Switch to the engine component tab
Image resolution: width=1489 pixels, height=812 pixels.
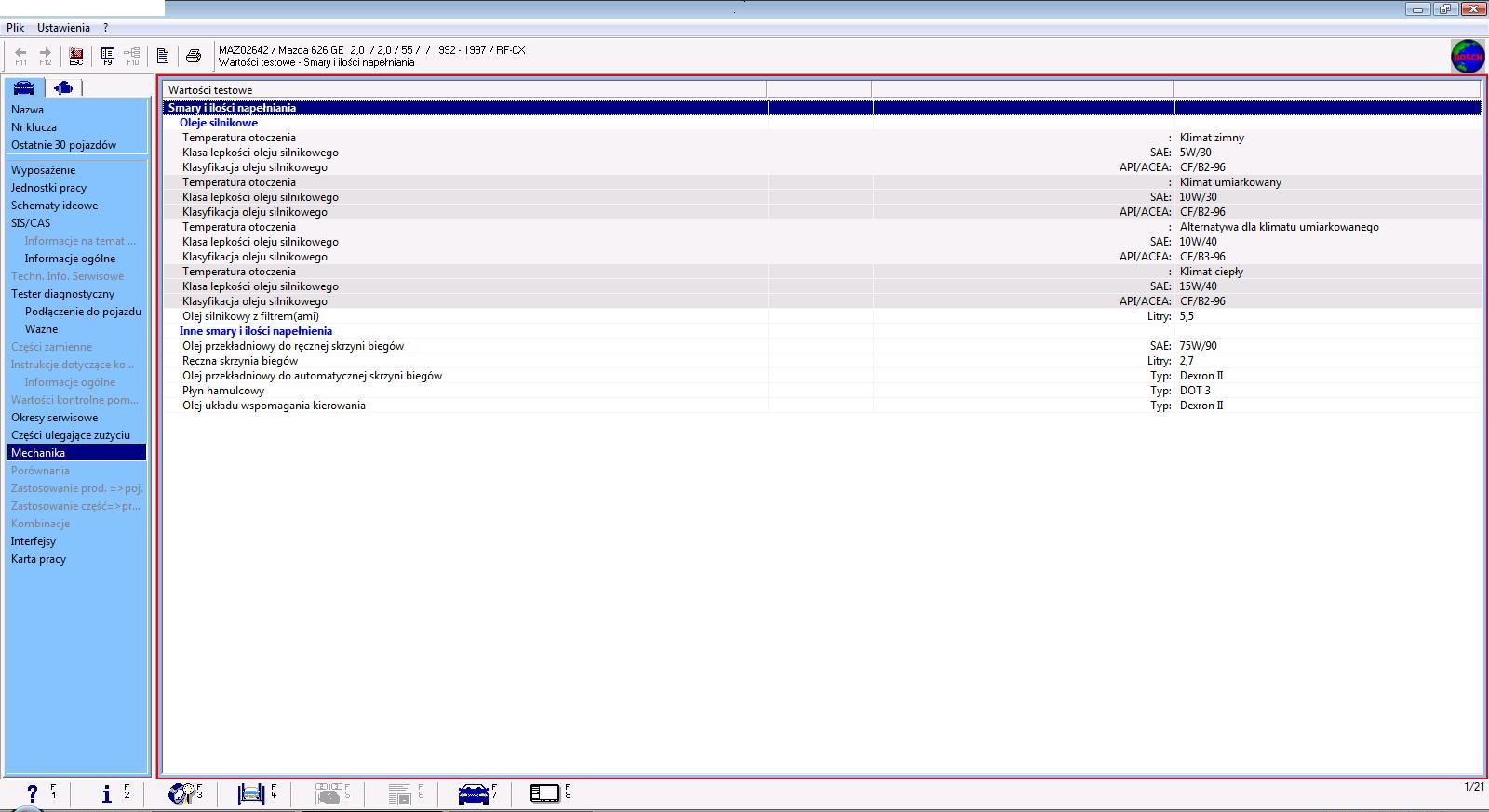pyautogui.click(x=63, y=87)
